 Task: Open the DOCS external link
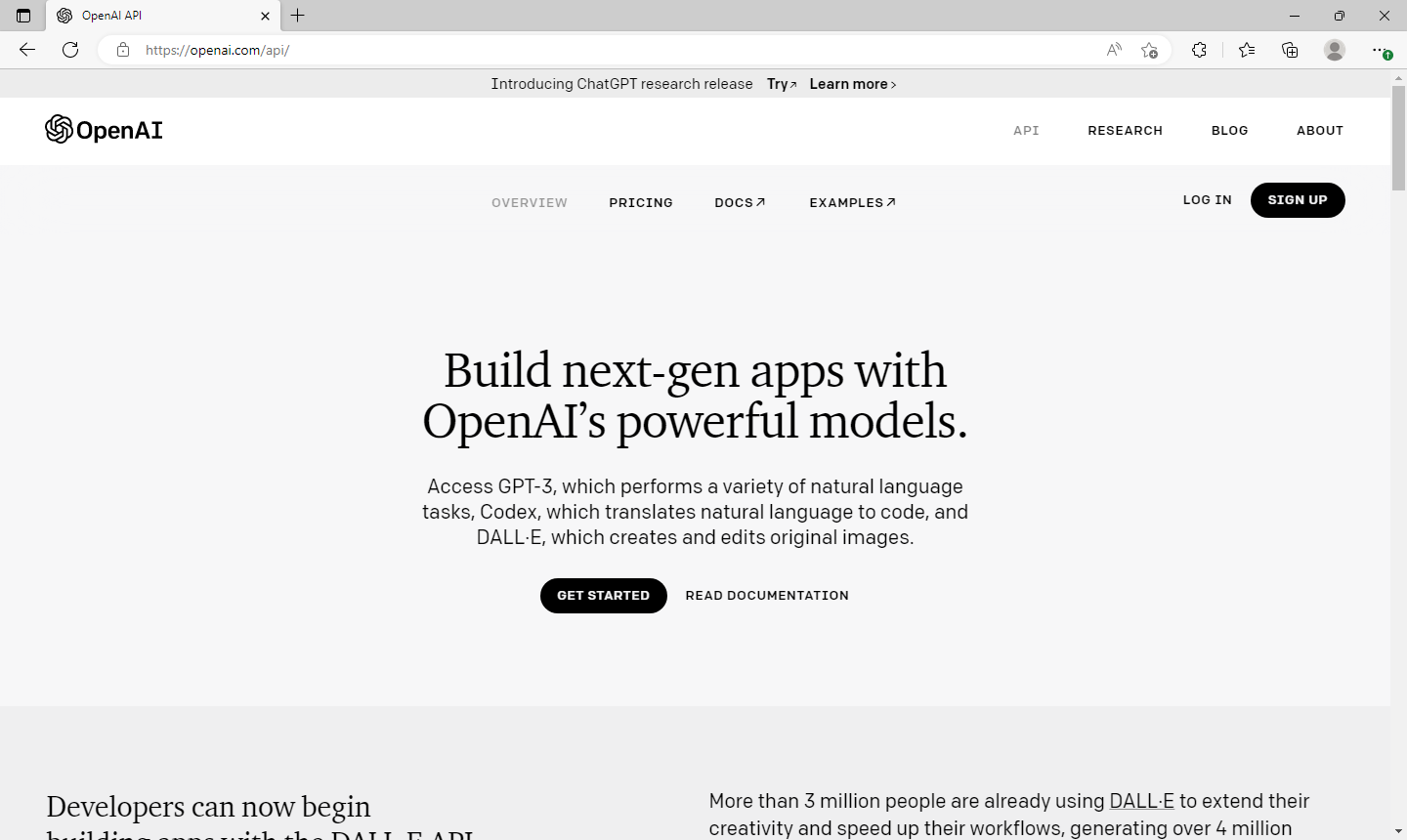click(740, 202)
